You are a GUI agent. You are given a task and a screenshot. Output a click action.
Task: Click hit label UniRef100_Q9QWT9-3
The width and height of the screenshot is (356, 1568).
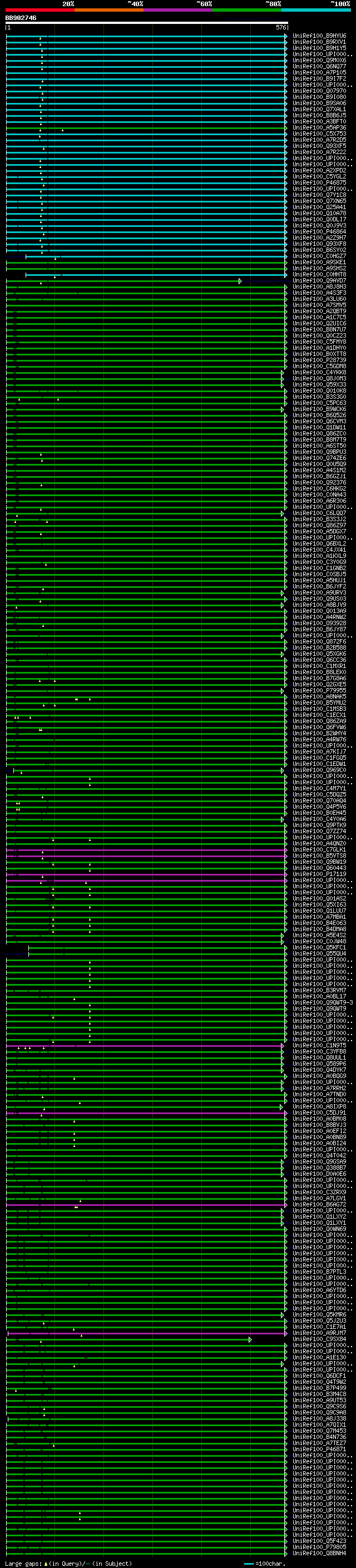[x=323, y=1003]
